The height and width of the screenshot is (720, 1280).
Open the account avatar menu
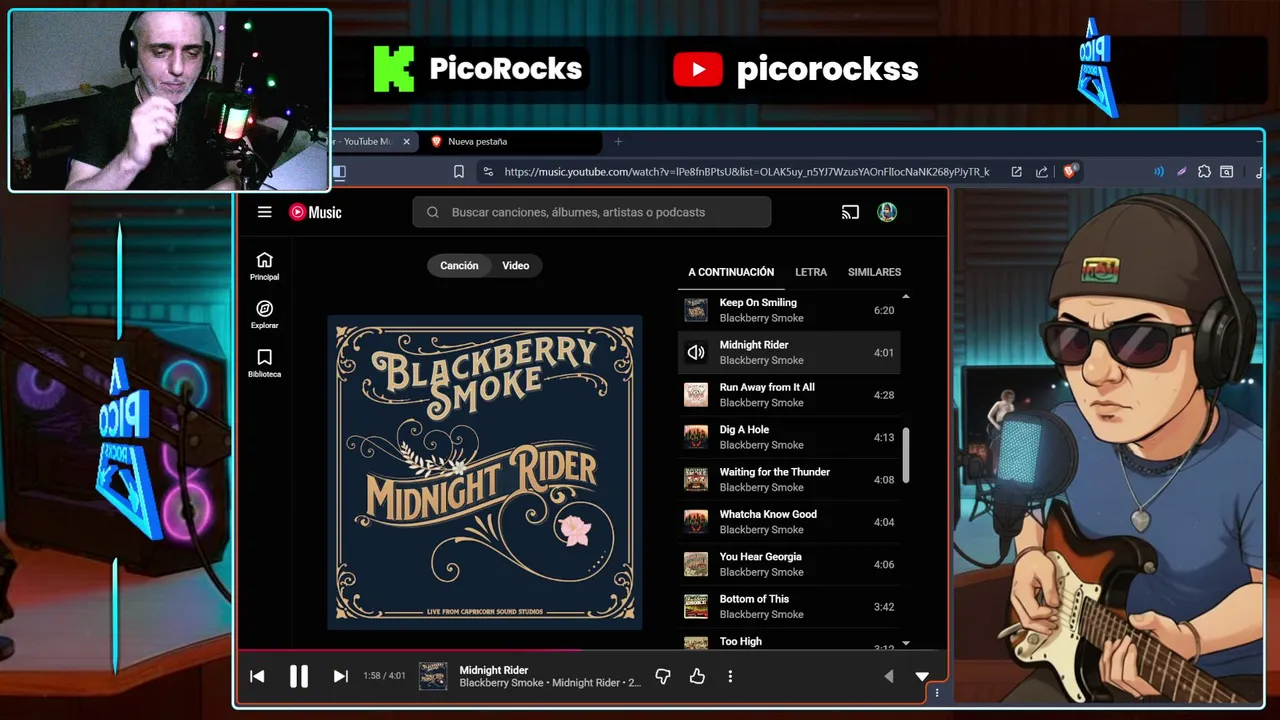pyautogui.click(x=887, y=212)
